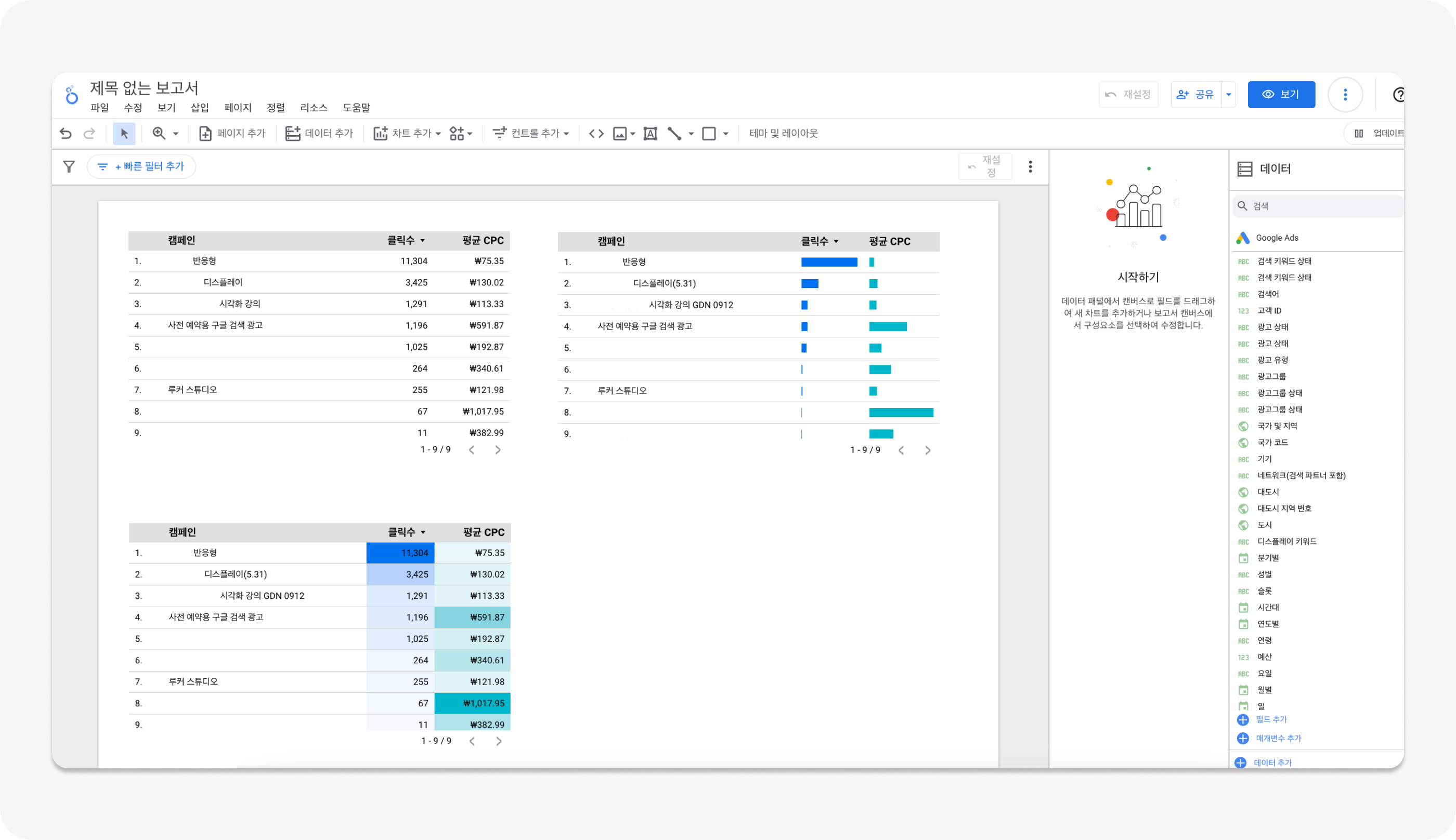Click 페이지 추가 to add a page
The width and height of the screenshot is (1456, 840).
[x=232, y=133]
